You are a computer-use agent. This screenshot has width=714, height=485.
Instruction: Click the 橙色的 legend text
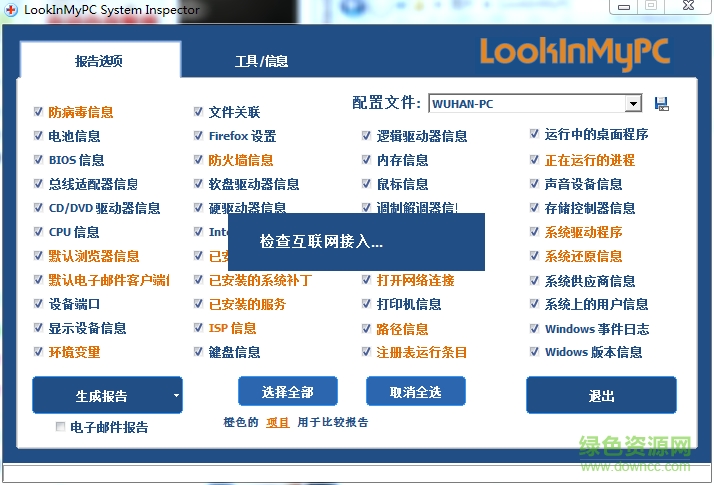(x=240, y=422)
